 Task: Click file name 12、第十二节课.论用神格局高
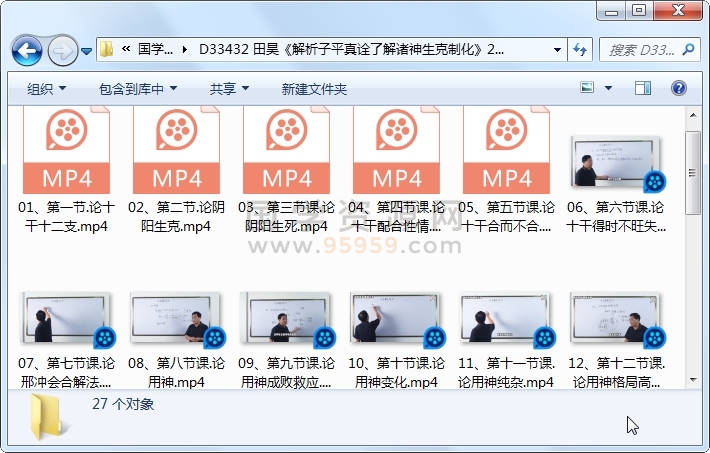(x=616, y=372)
